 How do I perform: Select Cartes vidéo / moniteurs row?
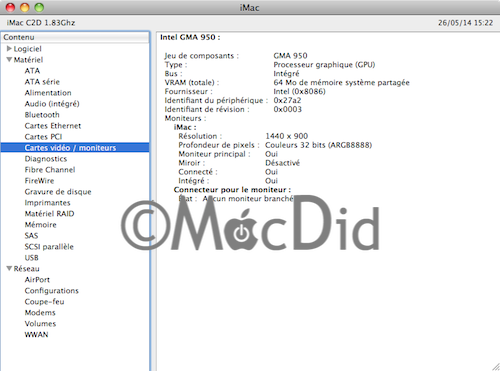pyautogui.click(x=75, y=148)
